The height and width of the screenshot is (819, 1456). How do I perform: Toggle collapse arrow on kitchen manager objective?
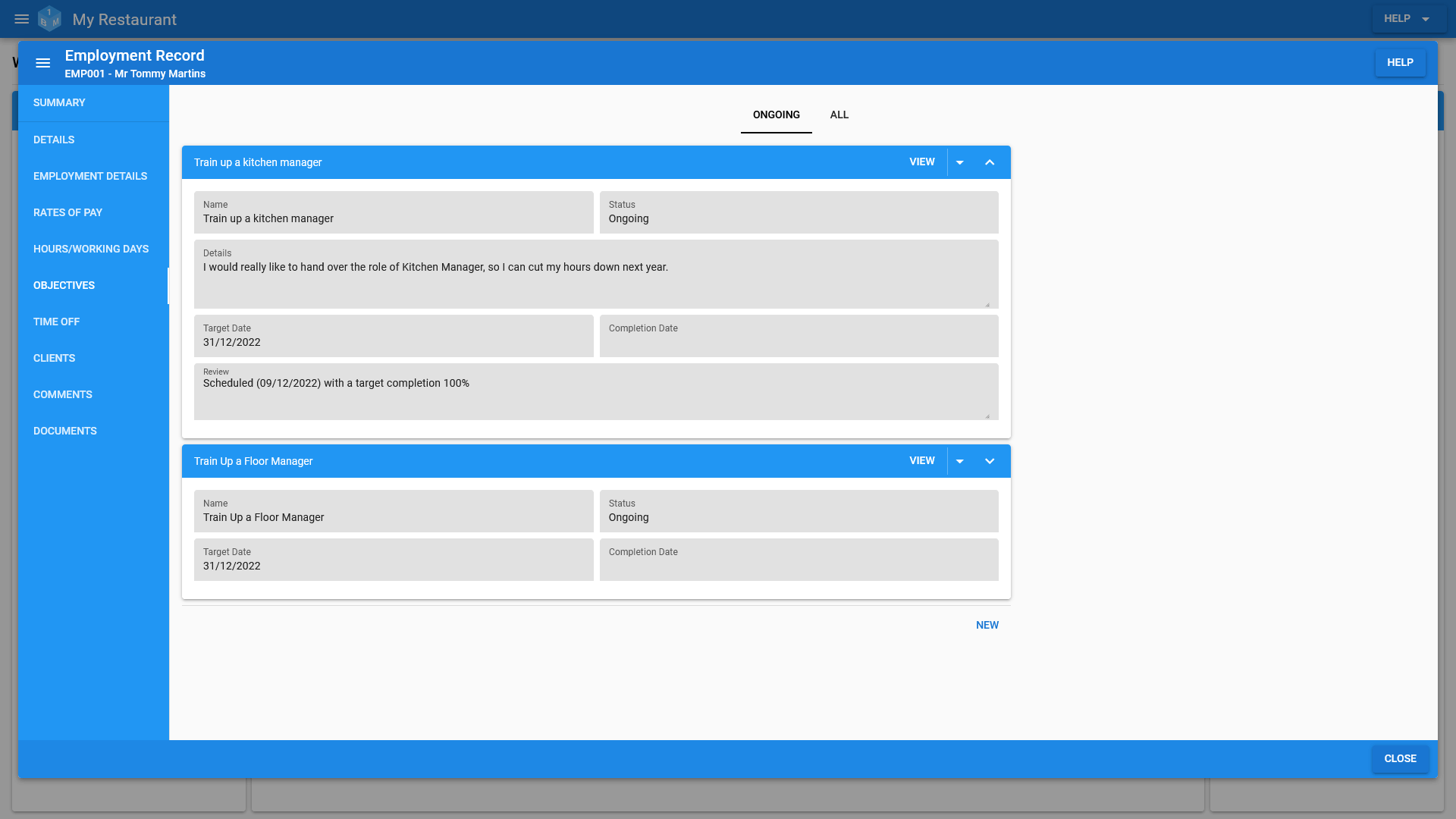point(990,162)
